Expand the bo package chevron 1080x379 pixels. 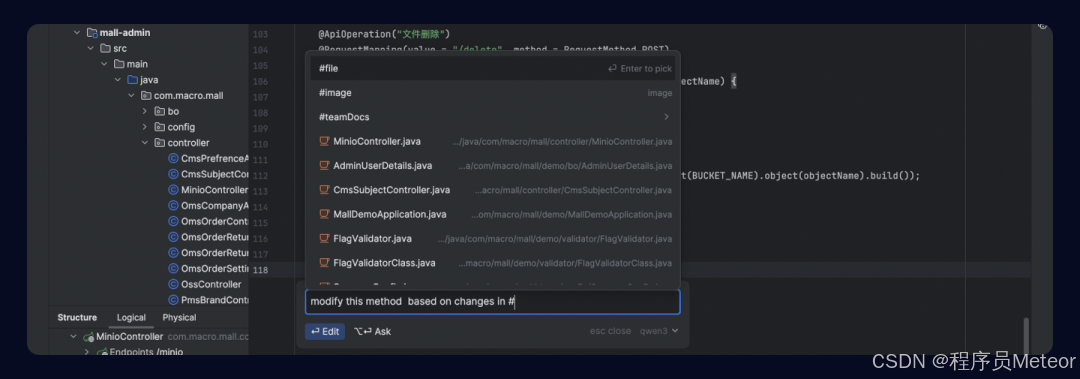[145, 111]
